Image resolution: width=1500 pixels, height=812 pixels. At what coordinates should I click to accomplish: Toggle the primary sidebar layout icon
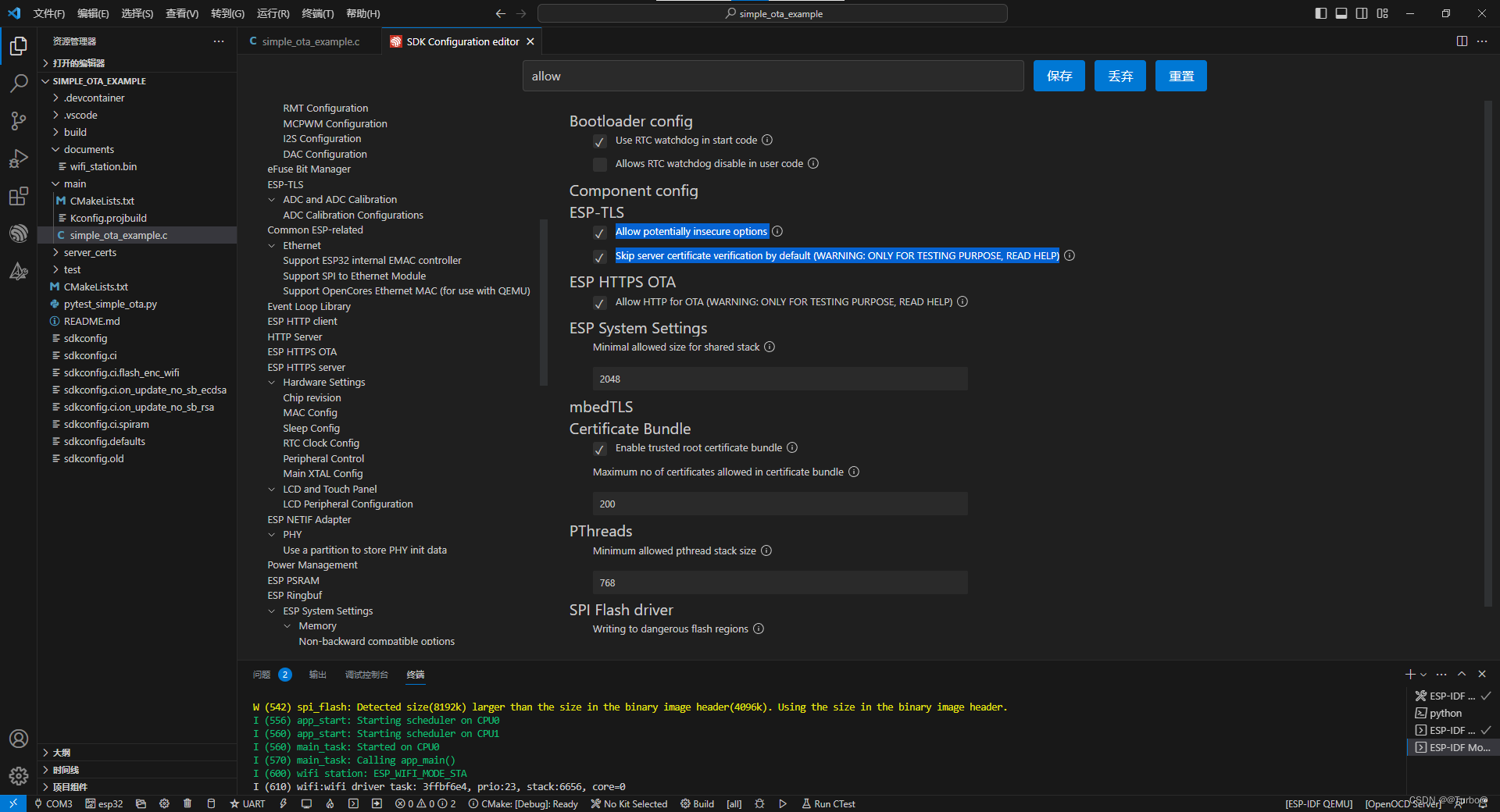[1321, 13]
